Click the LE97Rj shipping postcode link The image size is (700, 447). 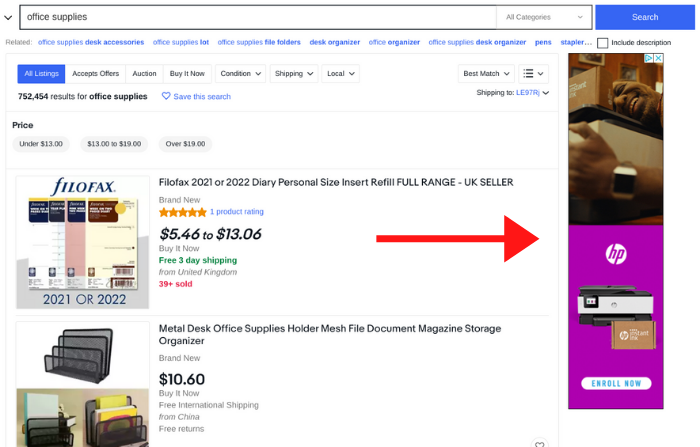coord(528,93)
